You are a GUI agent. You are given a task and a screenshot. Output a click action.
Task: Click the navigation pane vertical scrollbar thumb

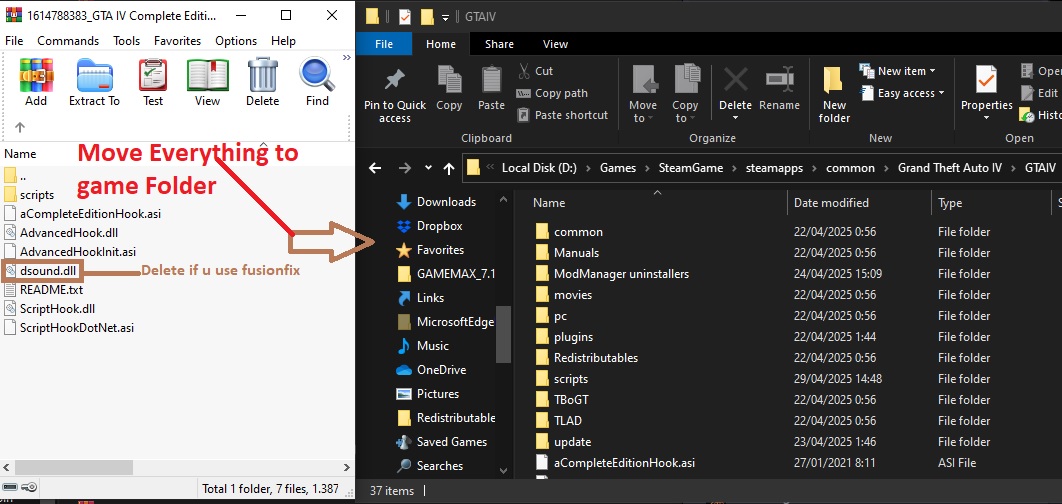coord(503,335)
